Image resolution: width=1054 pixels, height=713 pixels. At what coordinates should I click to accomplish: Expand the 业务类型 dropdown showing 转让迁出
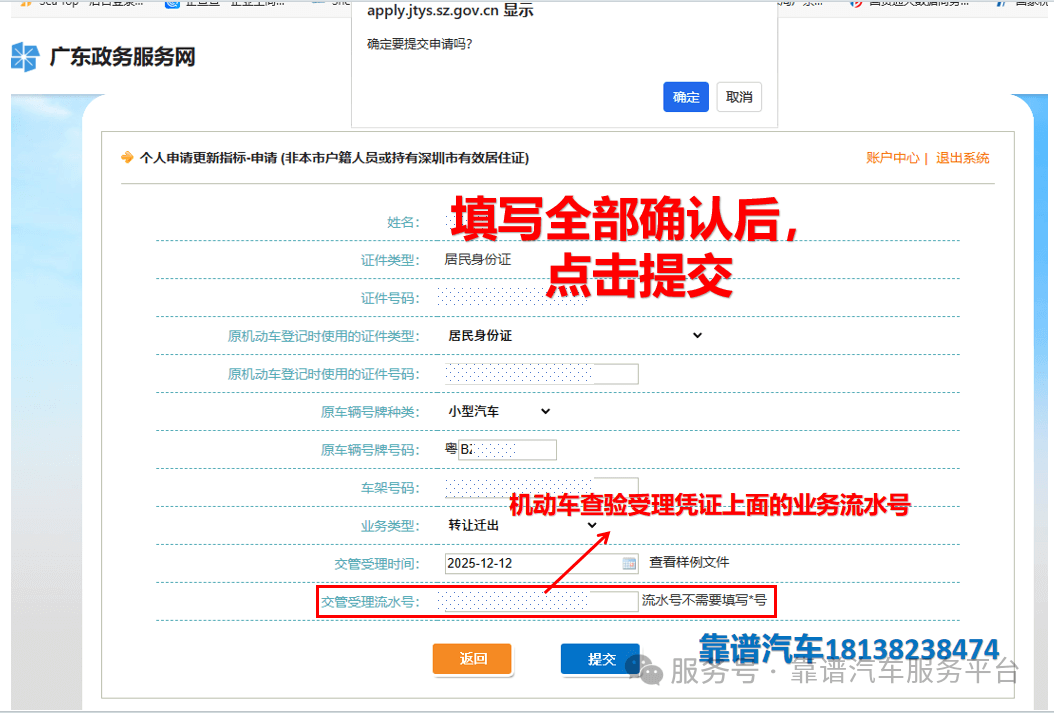(521, 525)
